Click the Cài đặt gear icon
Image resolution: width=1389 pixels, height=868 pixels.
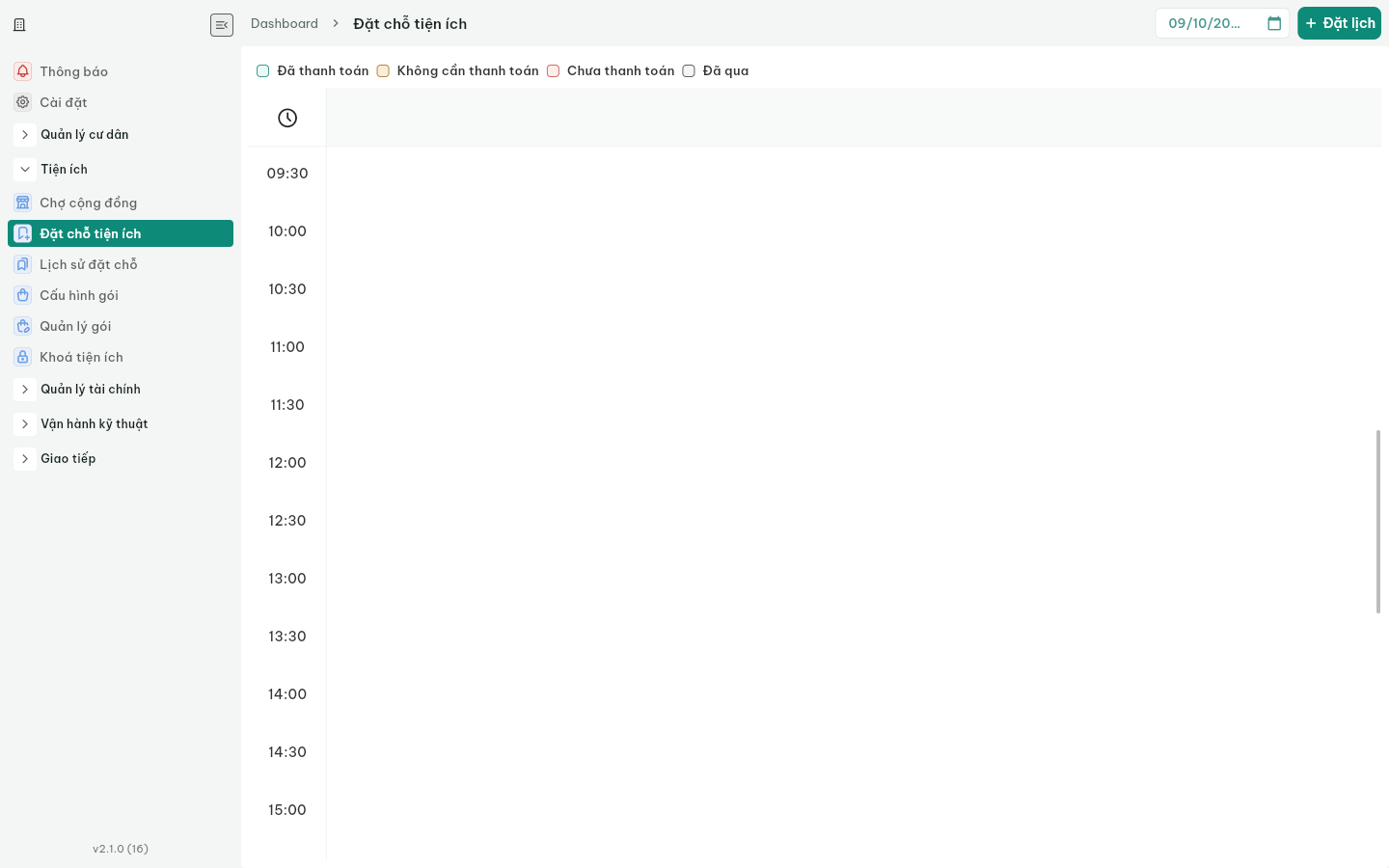[23, 102]
